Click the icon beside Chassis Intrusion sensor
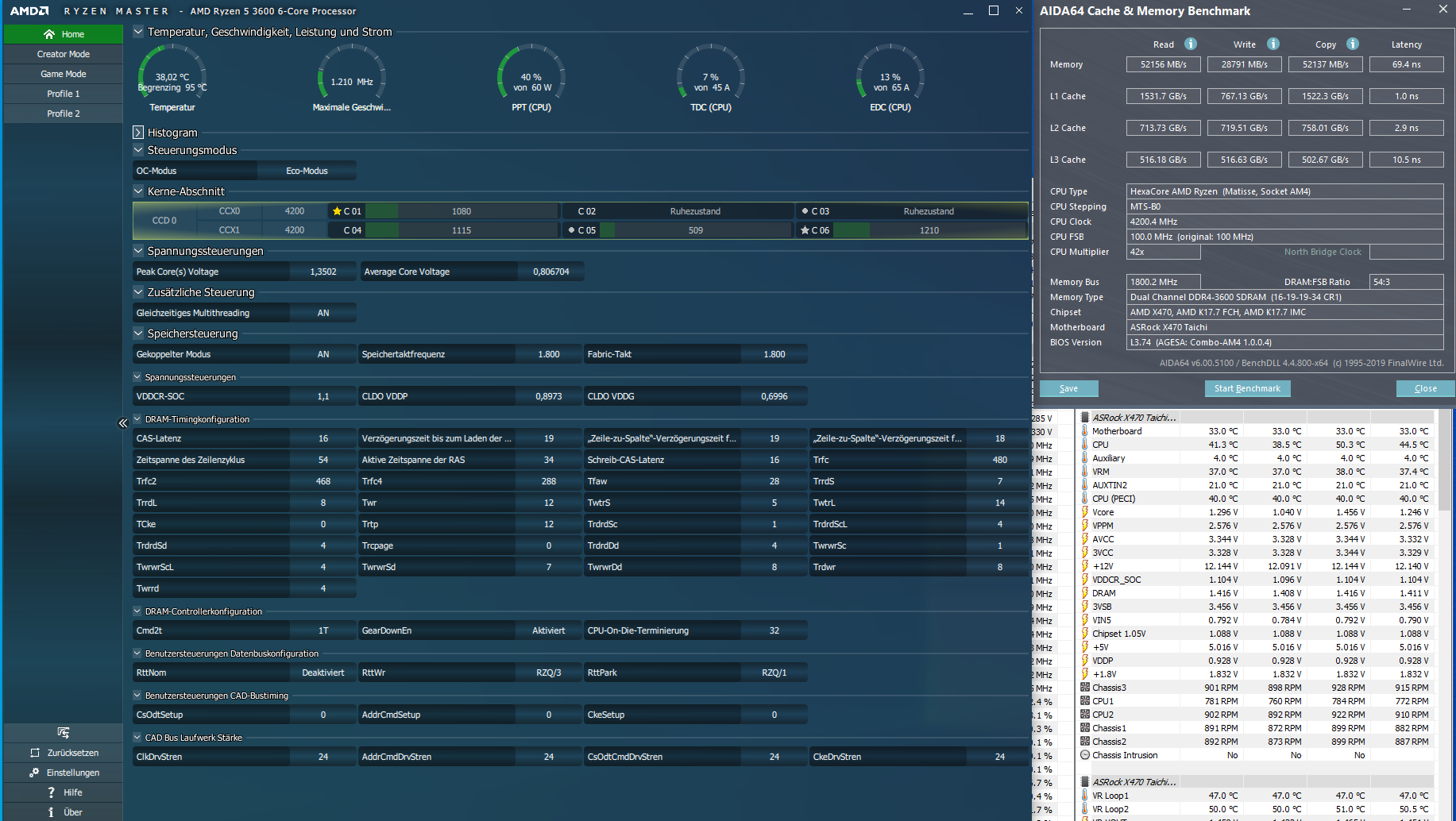Image resolution: width=1456 pixels, height=821 pixels. click(1085, 755)
